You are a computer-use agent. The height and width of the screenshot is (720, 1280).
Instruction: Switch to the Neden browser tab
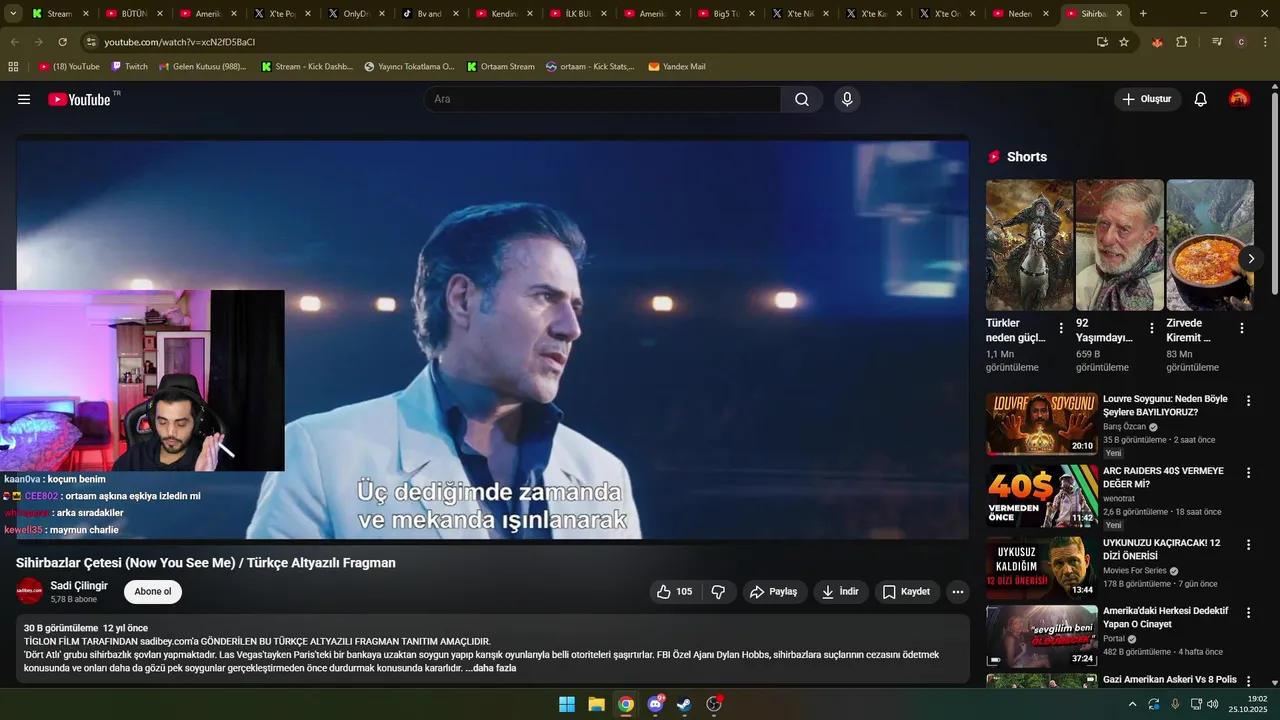click(x=1022, y=14)
